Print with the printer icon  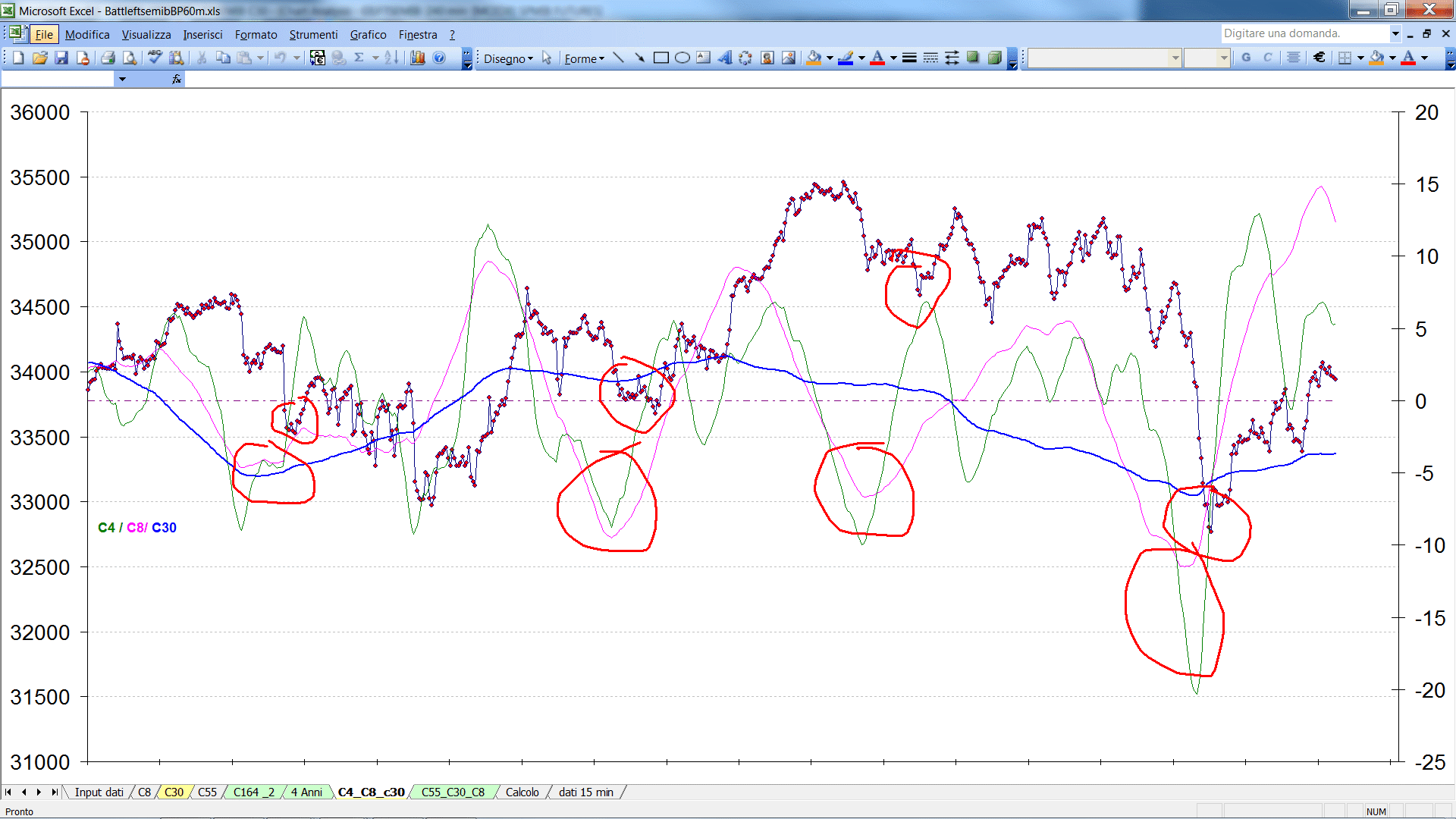[108, 58]
